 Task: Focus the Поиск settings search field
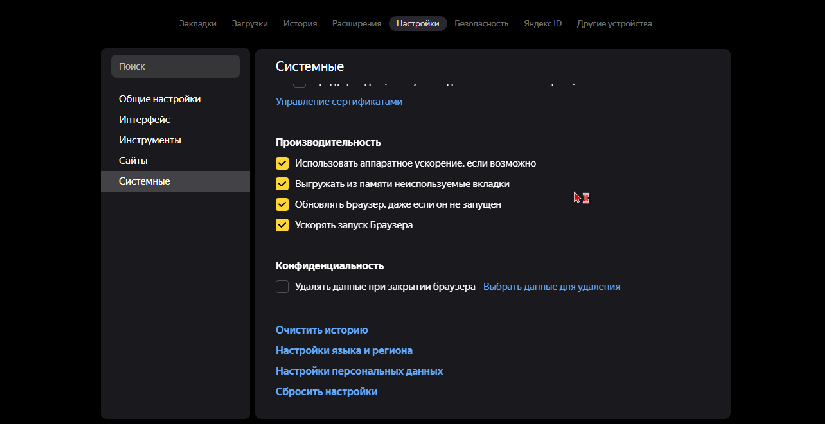pos(175,67)
